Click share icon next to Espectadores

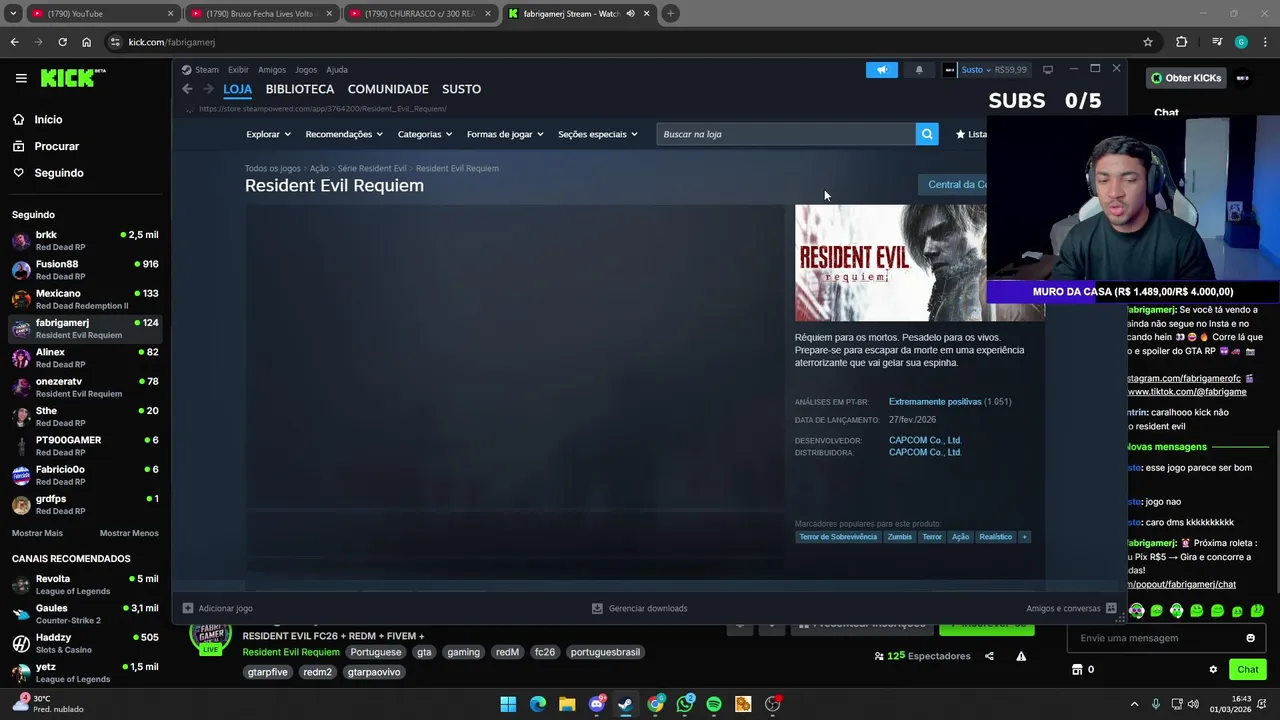pyautogui.click(x=989, y=656)
